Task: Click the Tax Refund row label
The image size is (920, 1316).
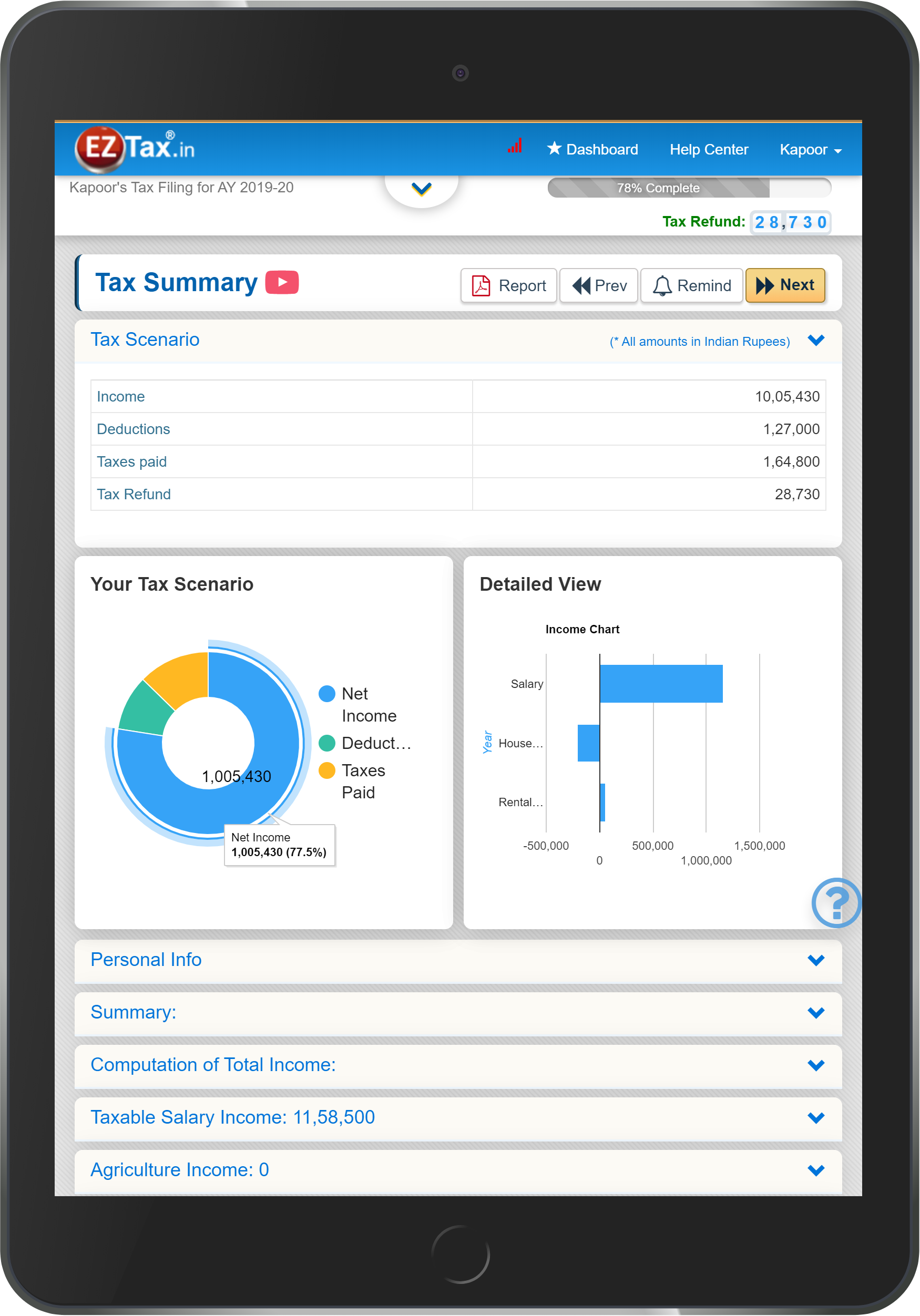Action: (x=134, y=495)
